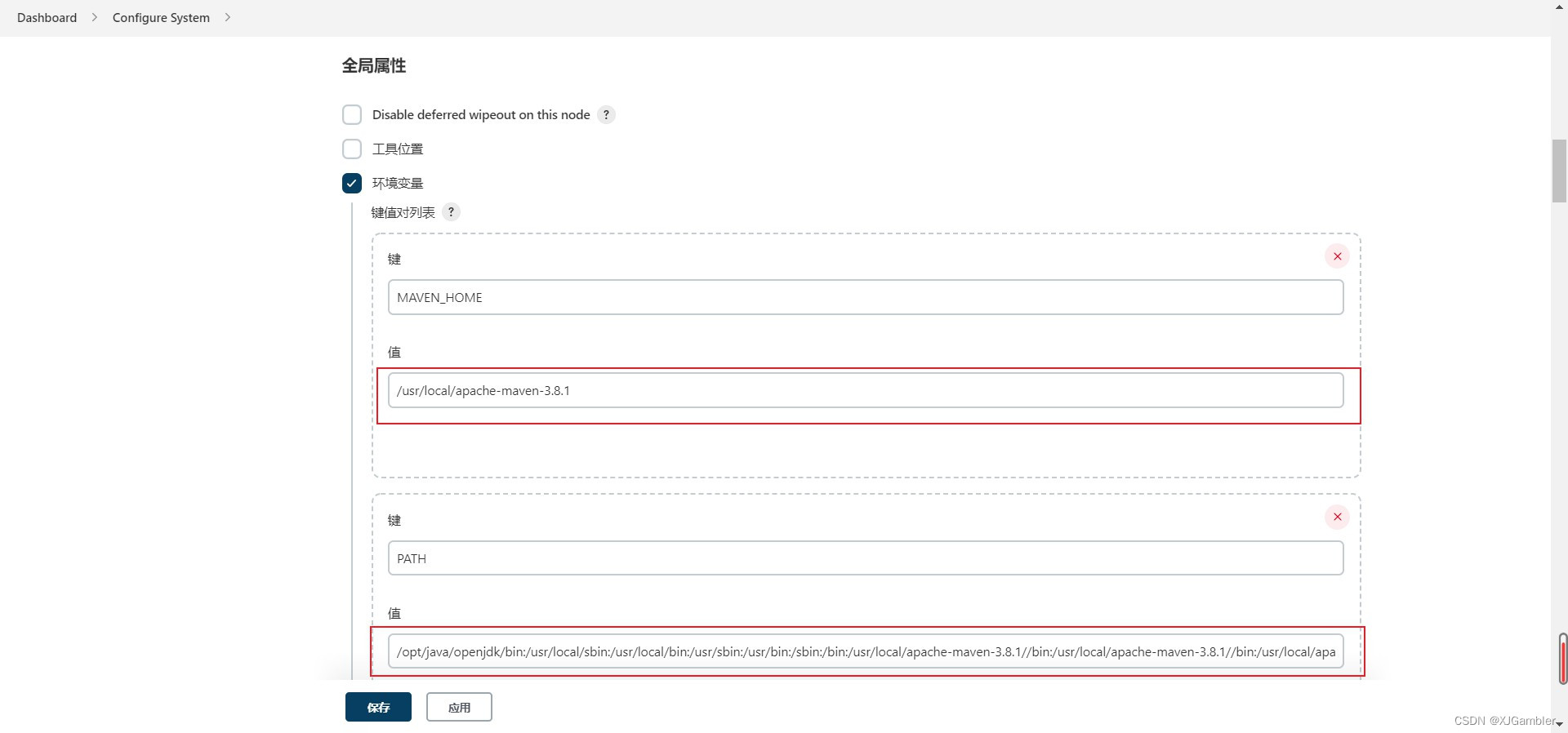The height and width of the screenshot is (733, 1568).
Task: Click the page's vertical scrollbar thumb
Action: coord(1559,171)
